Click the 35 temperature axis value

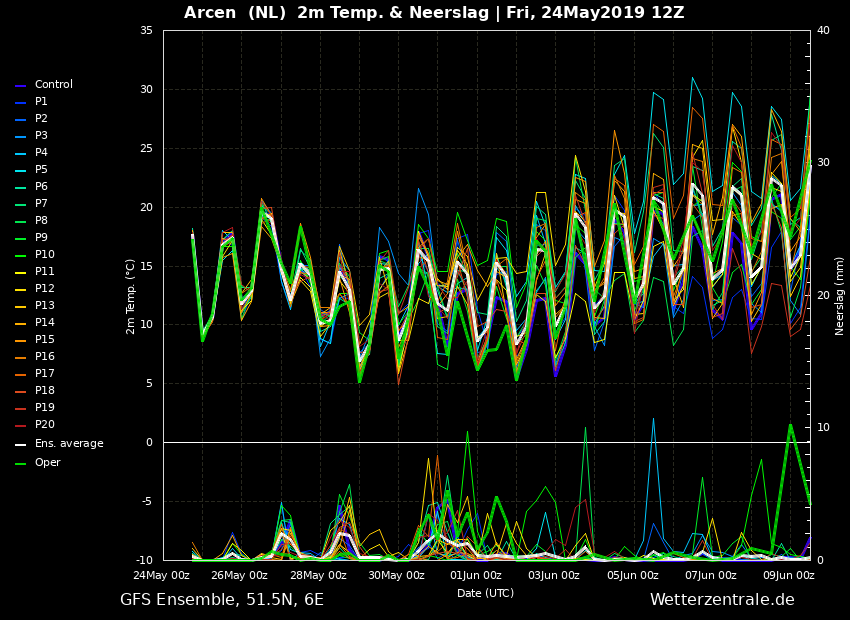[146, 30]
